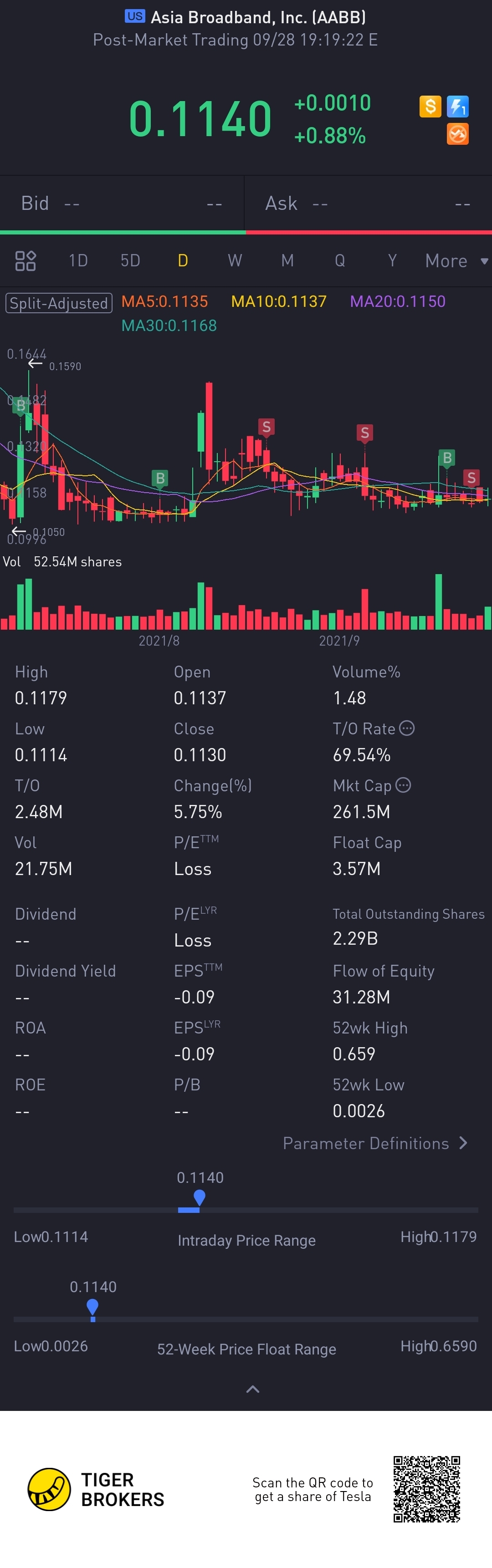Tap the Tiger Brokers logo
The image size is (492, 1568).
[96, 1490]
